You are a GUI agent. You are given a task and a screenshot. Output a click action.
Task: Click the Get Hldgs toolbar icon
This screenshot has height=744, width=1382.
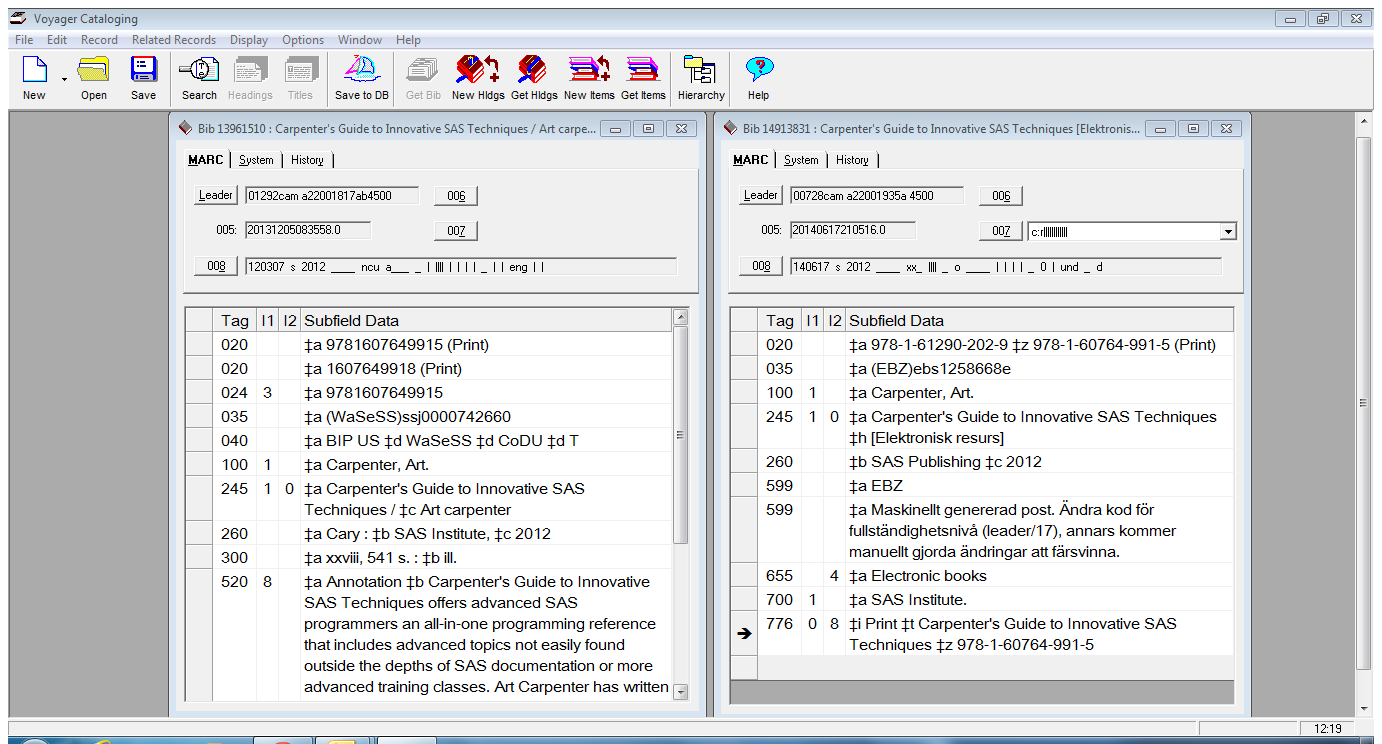tap(533, 70)
